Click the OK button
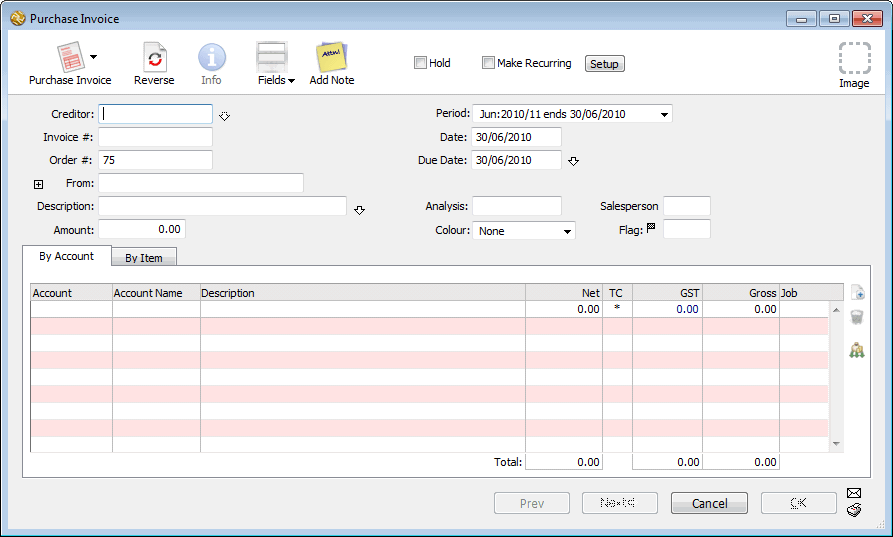 click(798, 503)
